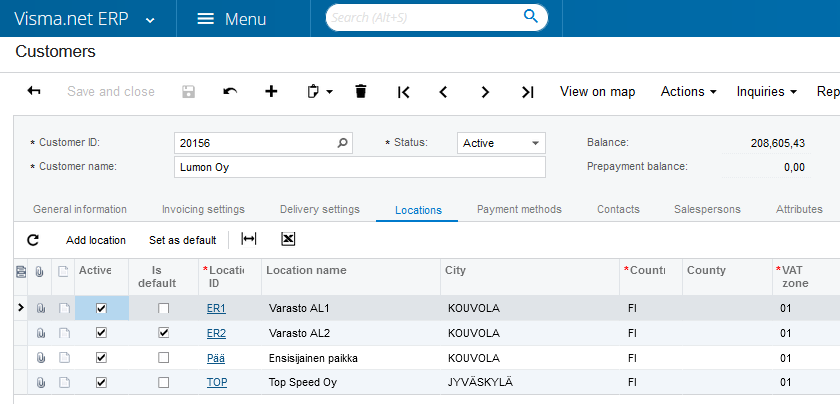Expand the Inquiries menu
Image resolution: width=840 pixels, height=404 pixels.
click(x=767, y=92)
